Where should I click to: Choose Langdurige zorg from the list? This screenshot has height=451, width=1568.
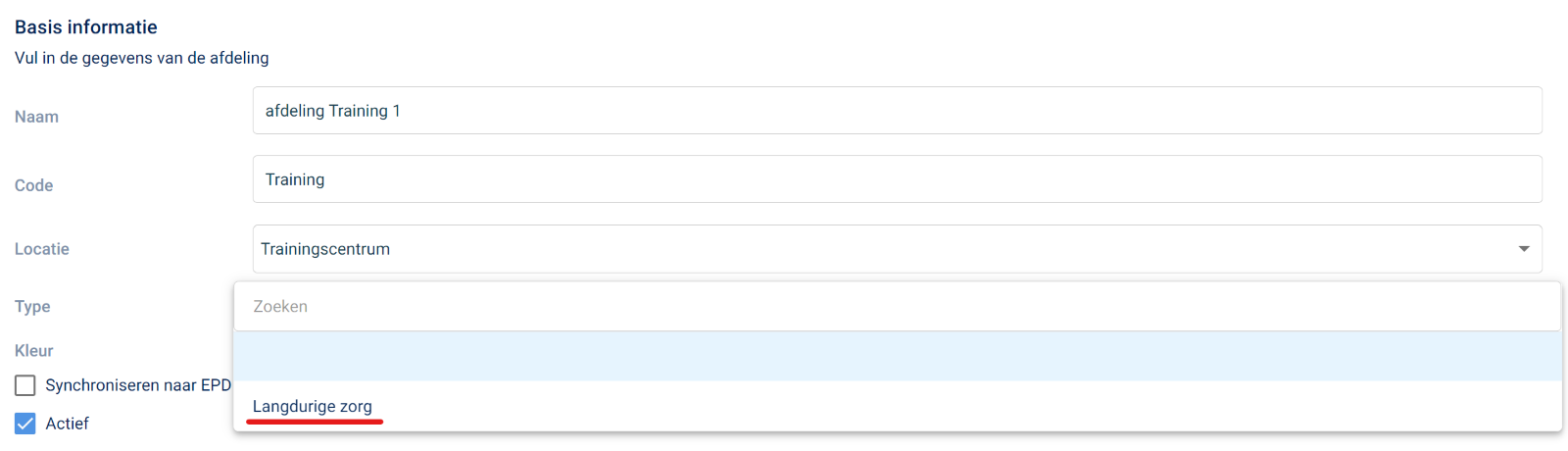313,406
